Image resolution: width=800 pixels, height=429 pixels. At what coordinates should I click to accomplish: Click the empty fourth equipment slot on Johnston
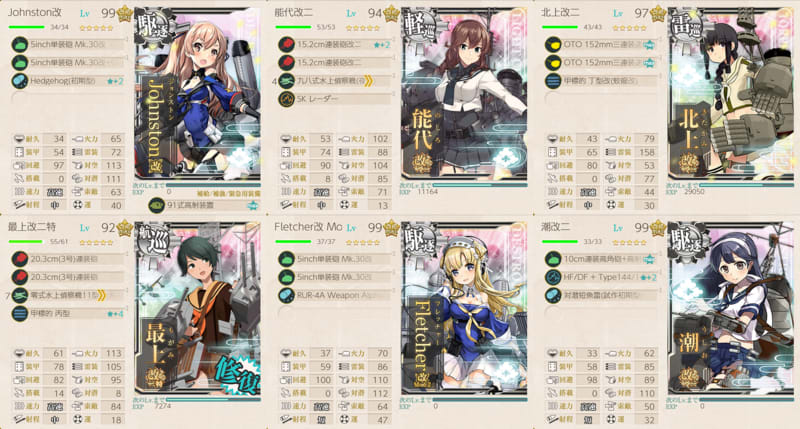pos(68,98)
